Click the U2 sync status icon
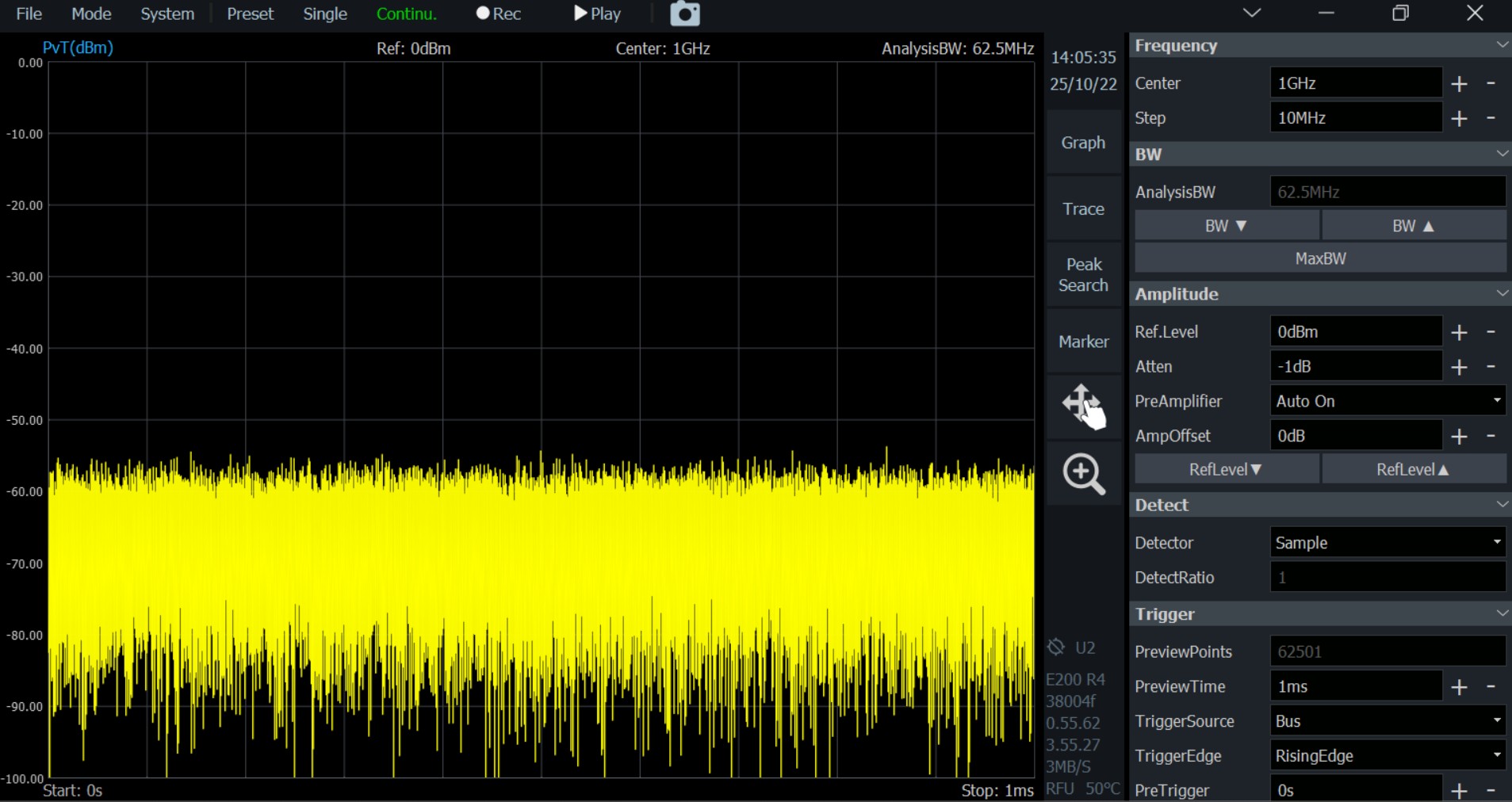1512x802 pixels. [x=1056, y=647]
